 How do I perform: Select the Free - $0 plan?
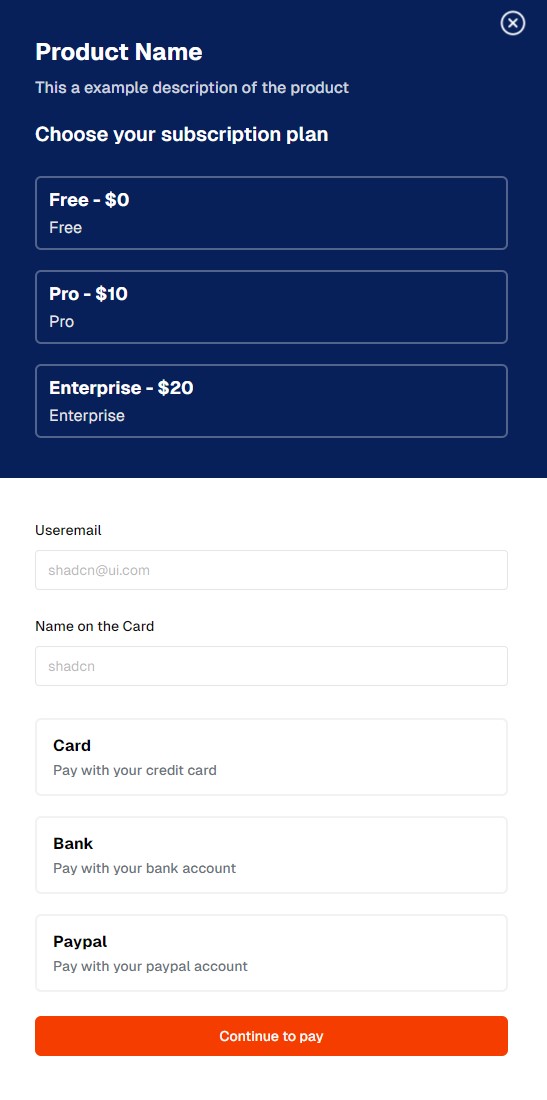[271, 213]
